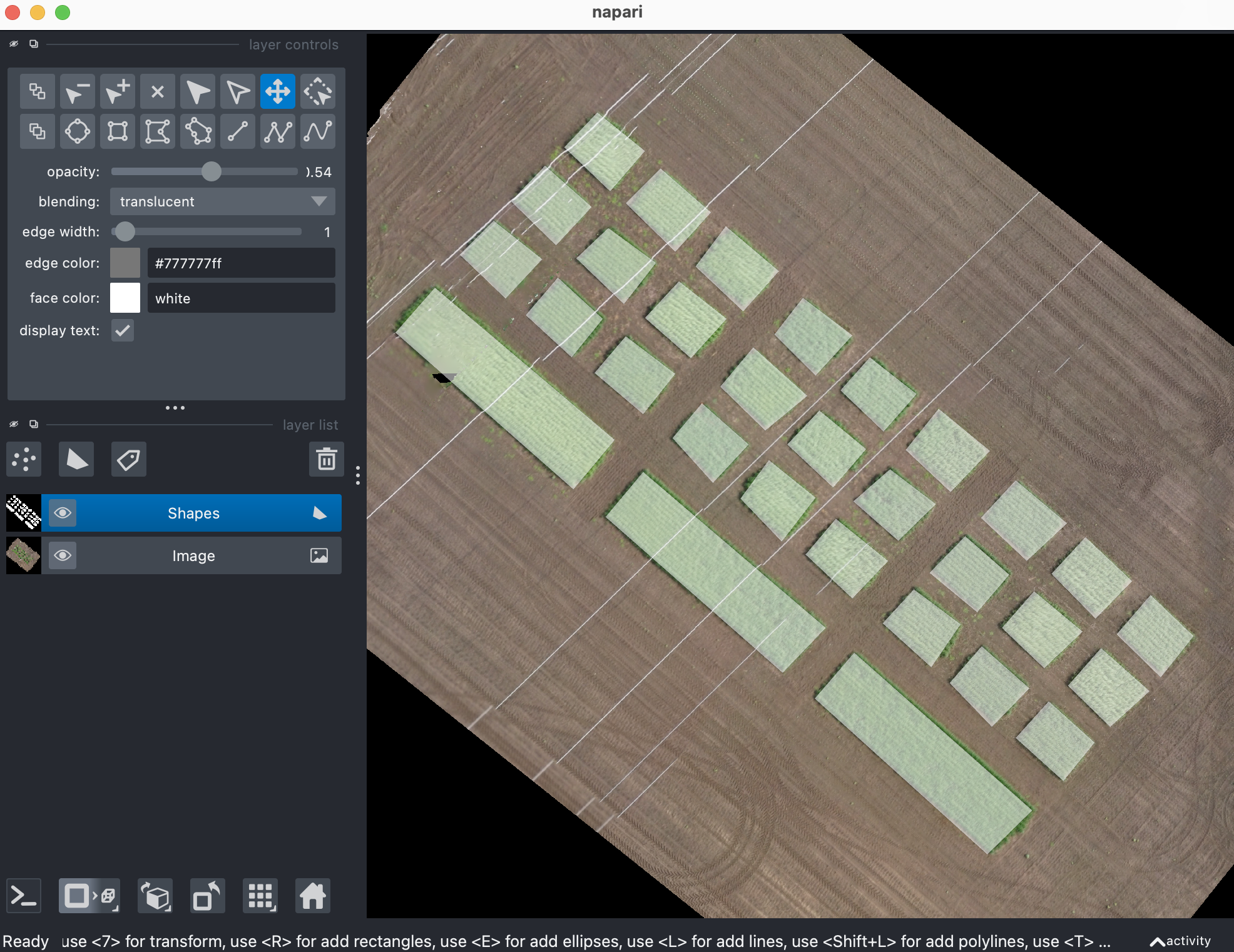
Task: Activate the pan/zoom mode tool
Action: (x=278, y=92)
